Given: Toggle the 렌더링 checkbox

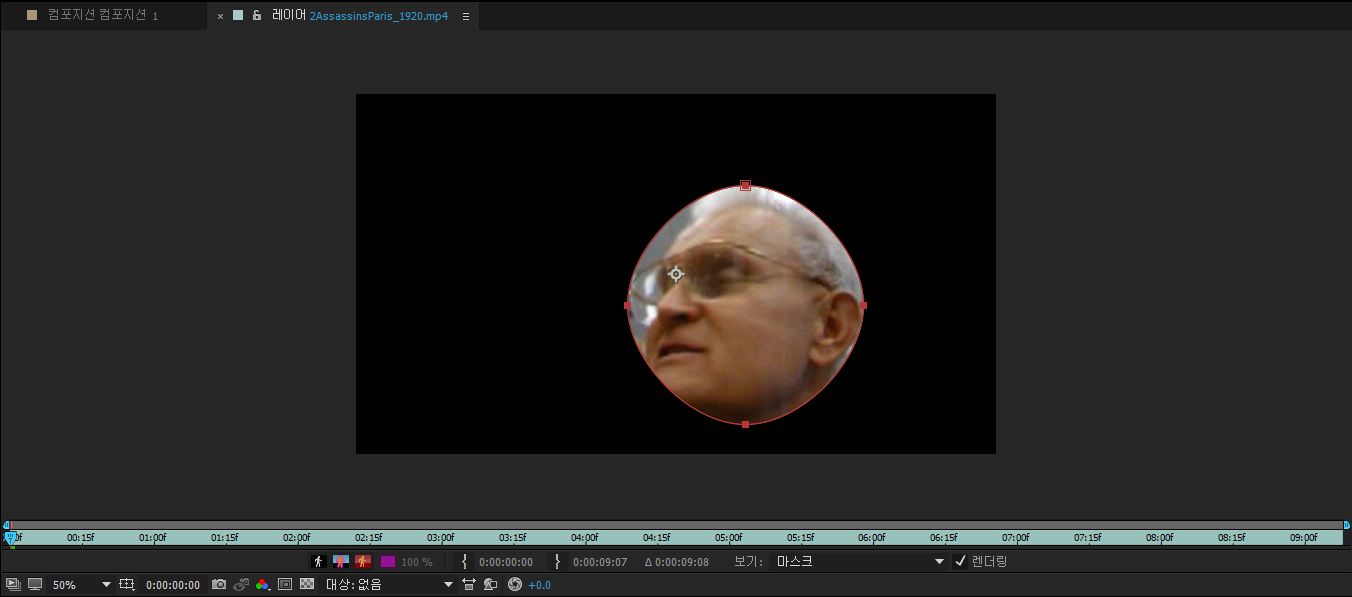Looking at the screenshot, I should (961, 561).
